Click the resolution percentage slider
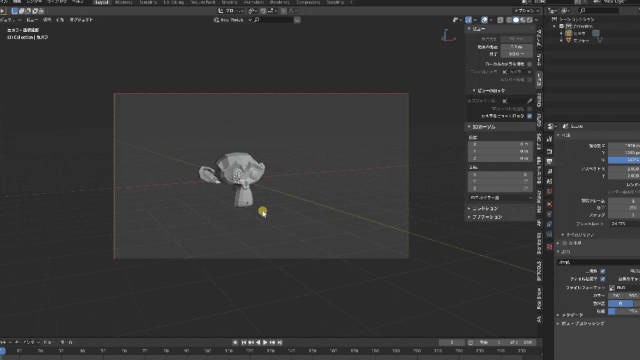 coord(624,160)
